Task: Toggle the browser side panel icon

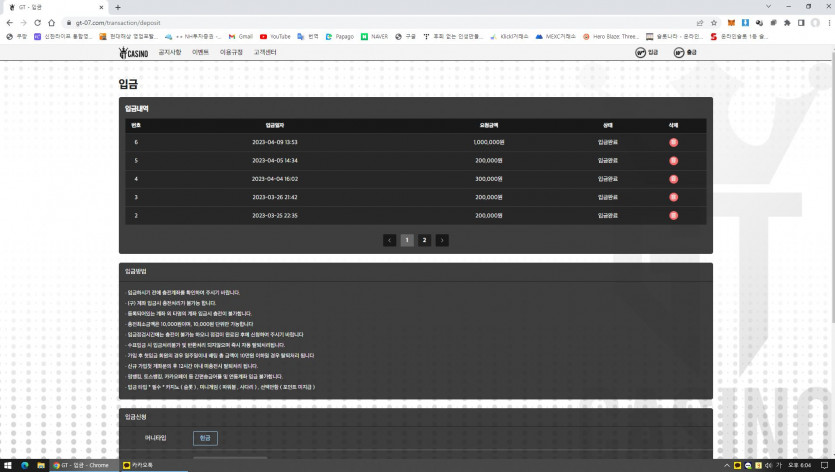Action: point(801,23)
